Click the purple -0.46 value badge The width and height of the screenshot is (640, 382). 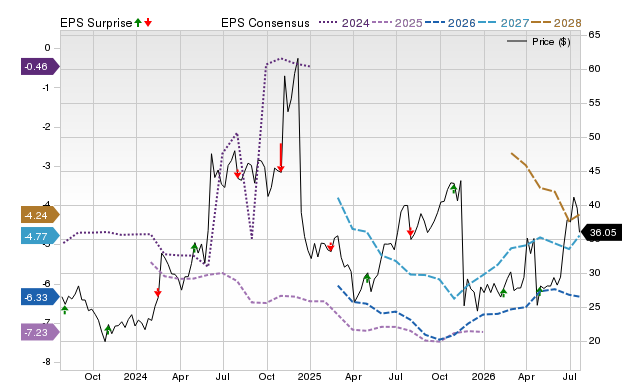[x=40, y=67]
